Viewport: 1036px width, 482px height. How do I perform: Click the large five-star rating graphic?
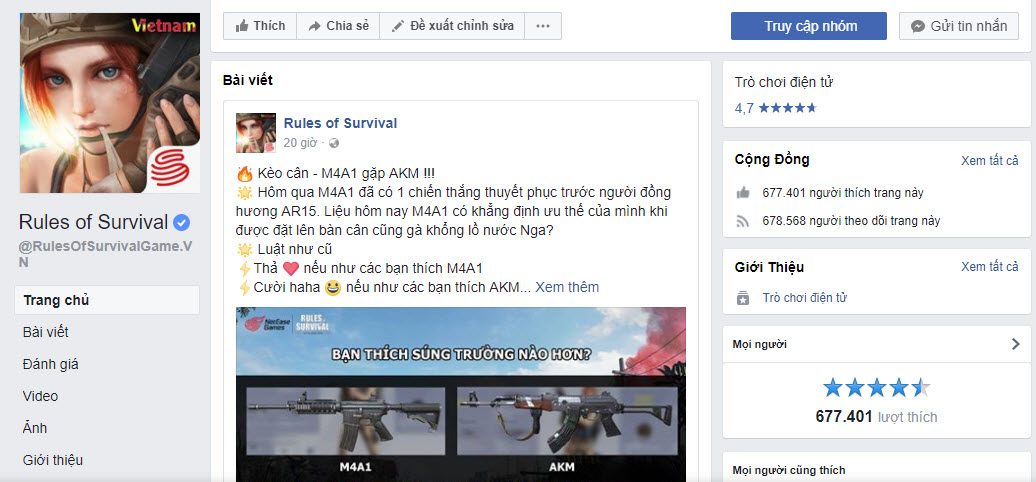point(876,388)
